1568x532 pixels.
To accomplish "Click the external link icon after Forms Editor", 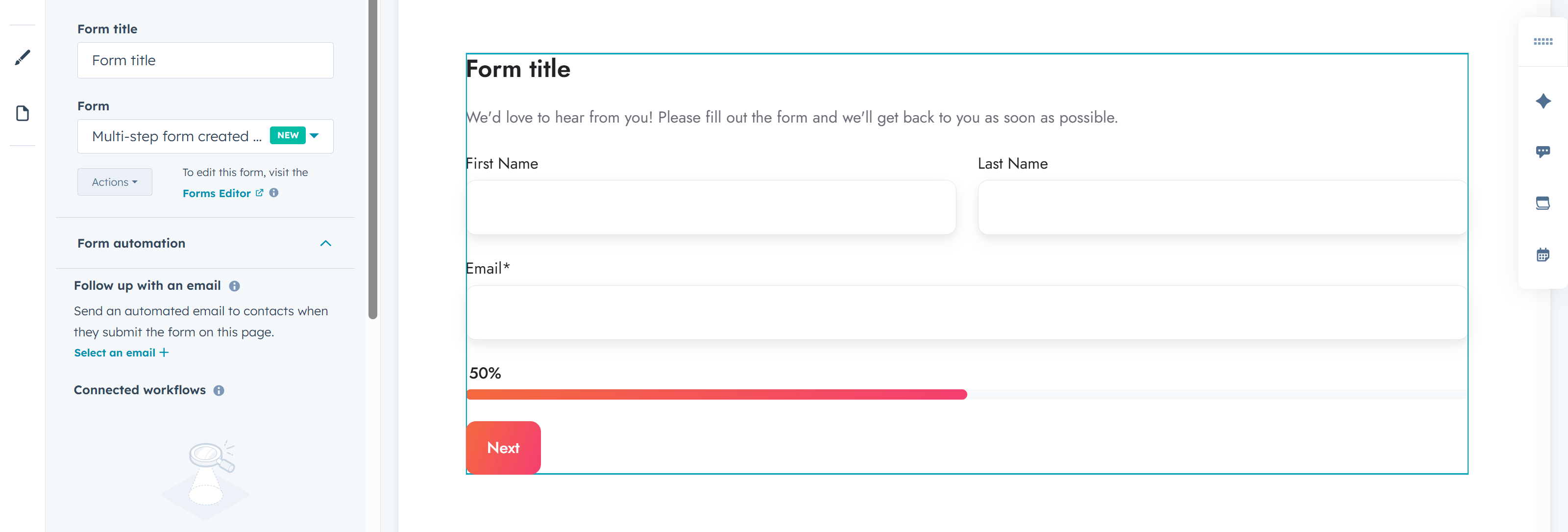I will [x=260, y=193].
